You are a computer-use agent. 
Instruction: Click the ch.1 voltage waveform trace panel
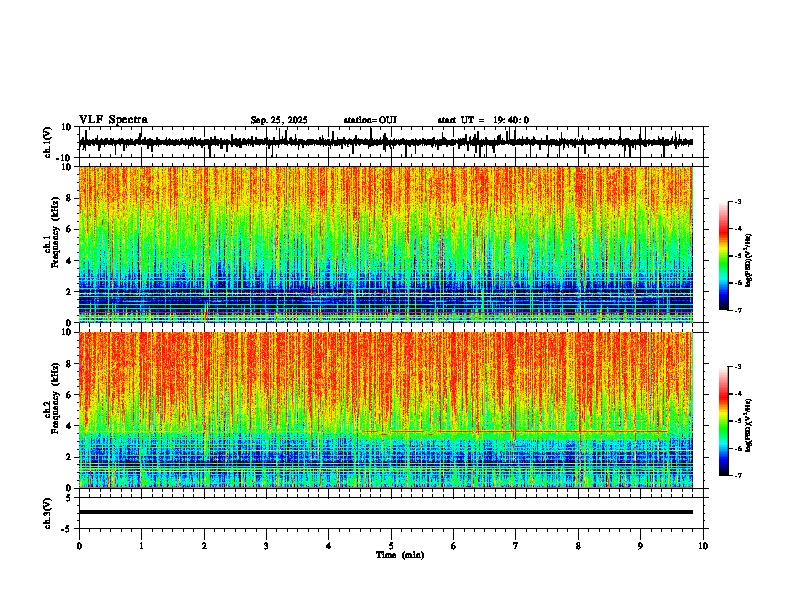pyautogui.click(x=393, y=142)
